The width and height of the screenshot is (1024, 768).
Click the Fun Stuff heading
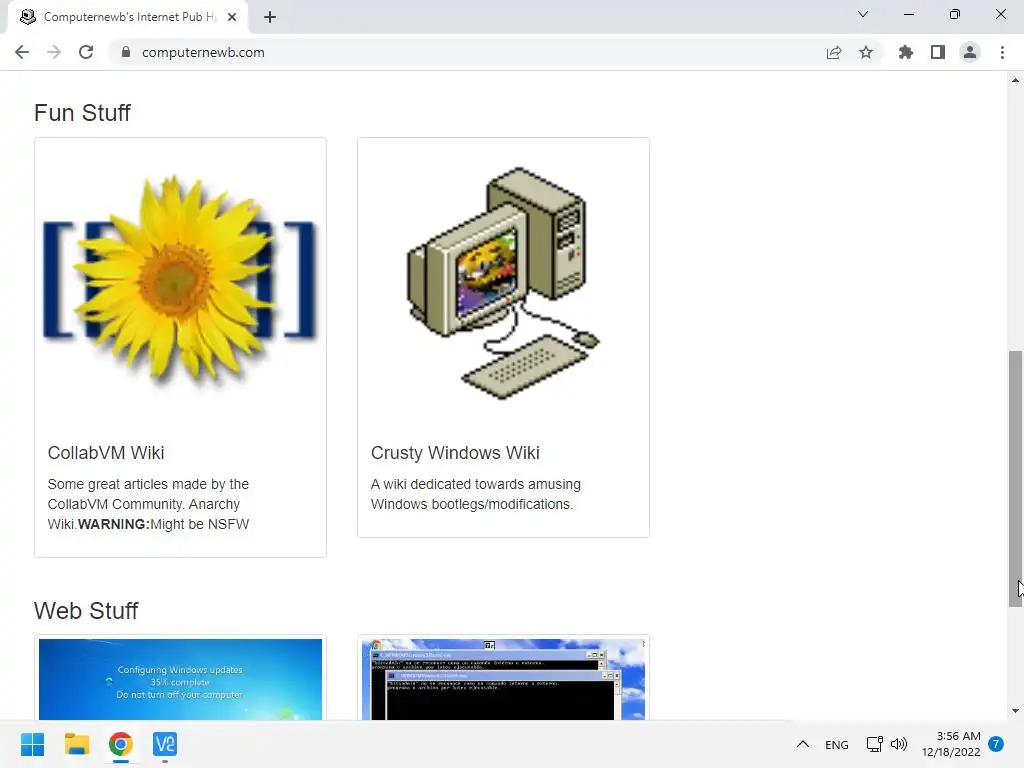click(x=82, y=112)
